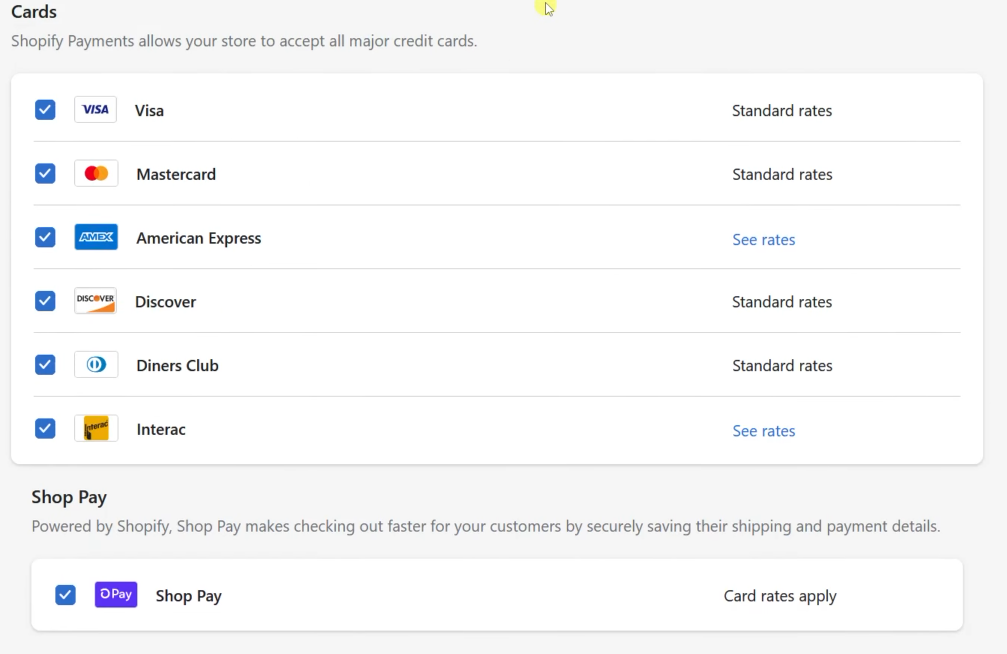The width and height of the screenshot is (1007, 654).
Task: Click Standard rates in the Visa row
Action: [782, 110]
